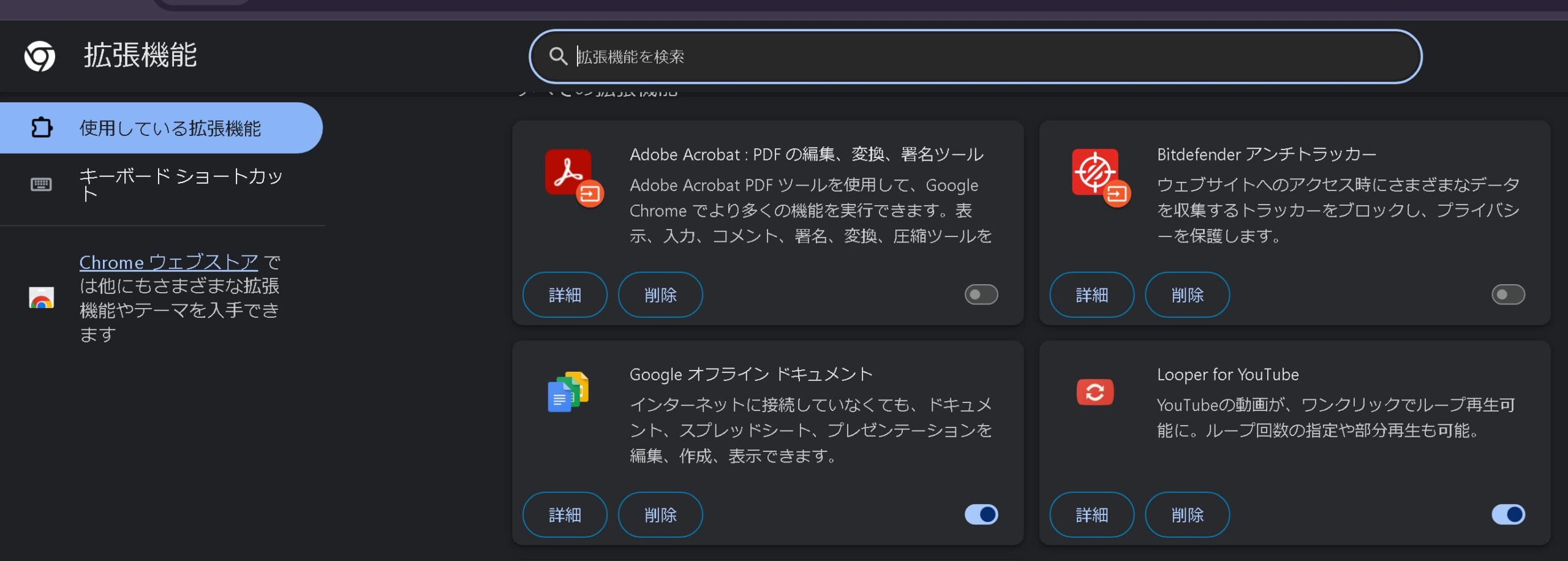Turn off Looper for YouTube toggle
The height and width of the screenshot is (561, 1568).
pos(1507,514)
